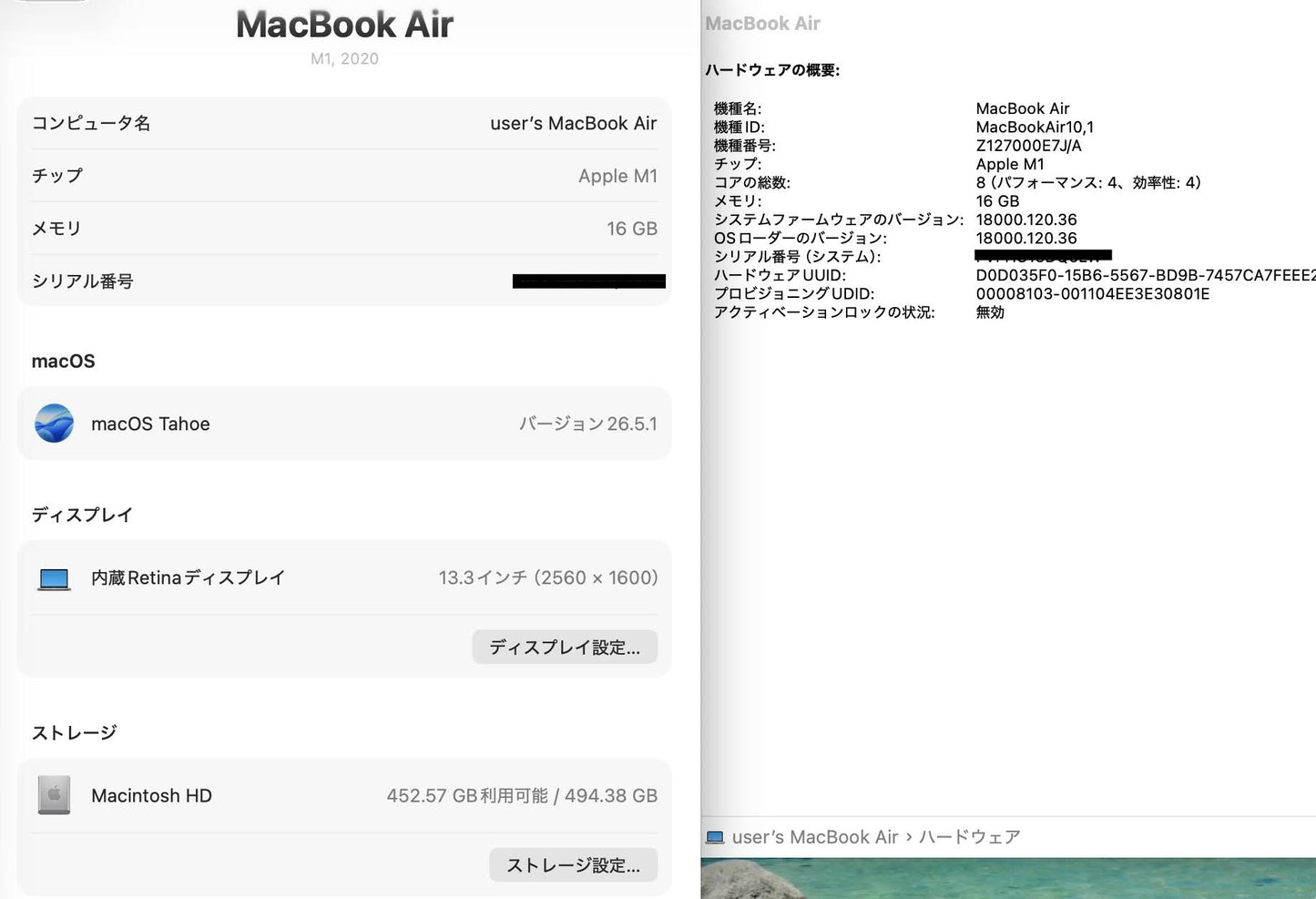Click the Macintosh HD drive icon
Viewport: 1316px width, 899px height.
54,795
